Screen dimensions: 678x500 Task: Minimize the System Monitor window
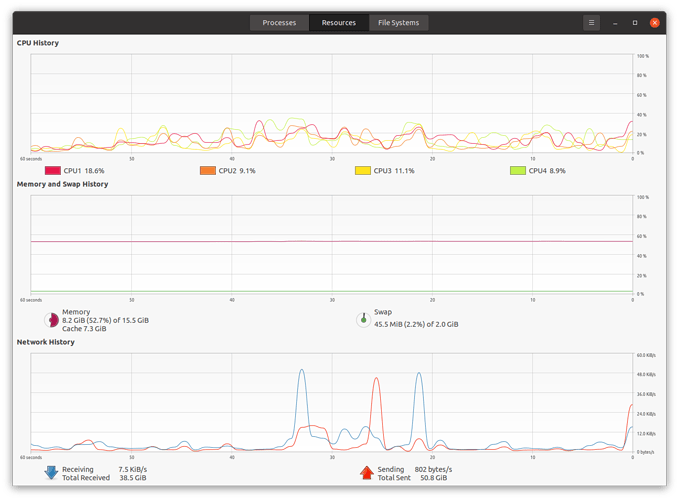click(x=615, y=23)
